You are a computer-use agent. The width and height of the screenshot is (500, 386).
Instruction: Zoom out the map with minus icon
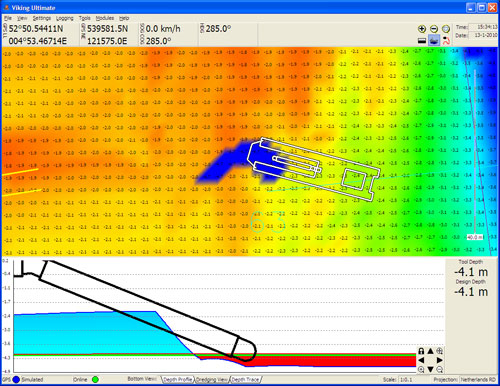pyautogui.click(x=434, y=29)
